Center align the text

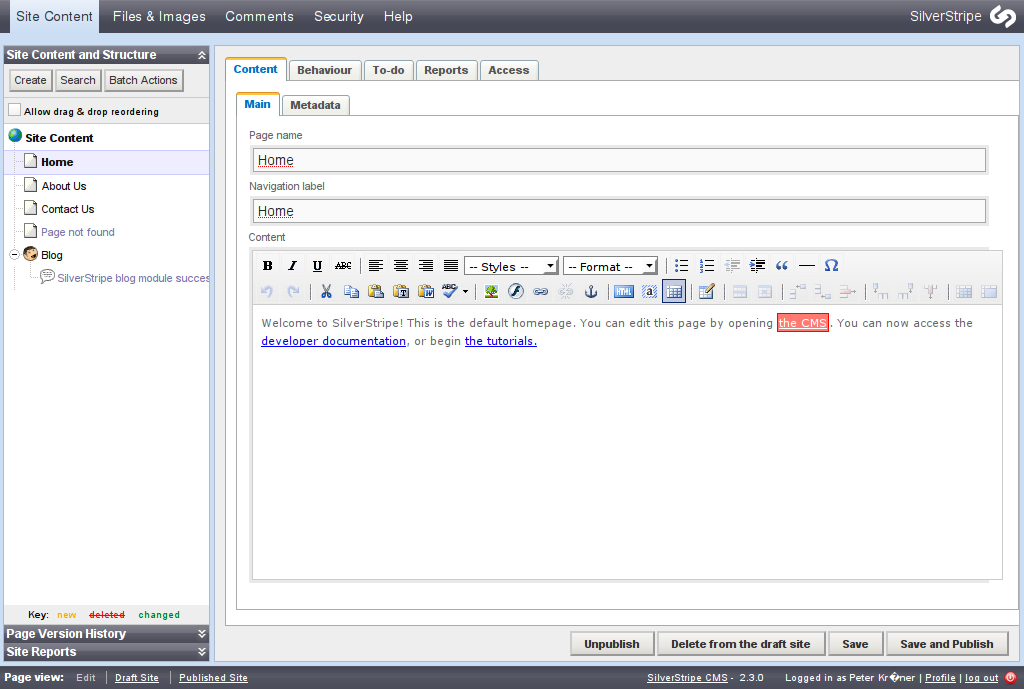click(400, 266)
